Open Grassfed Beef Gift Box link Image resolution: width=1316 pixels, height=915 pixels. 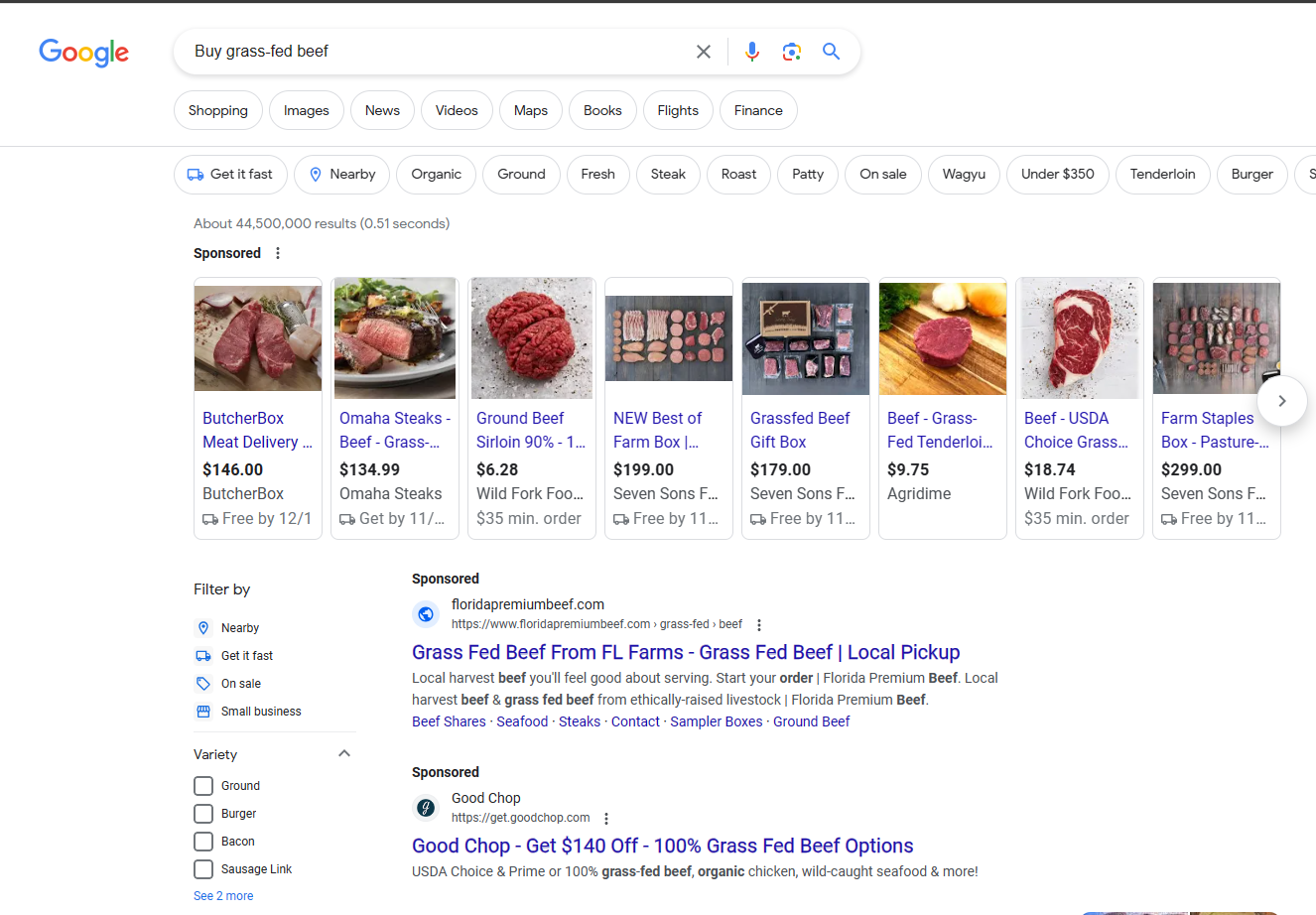pos(800,431)
